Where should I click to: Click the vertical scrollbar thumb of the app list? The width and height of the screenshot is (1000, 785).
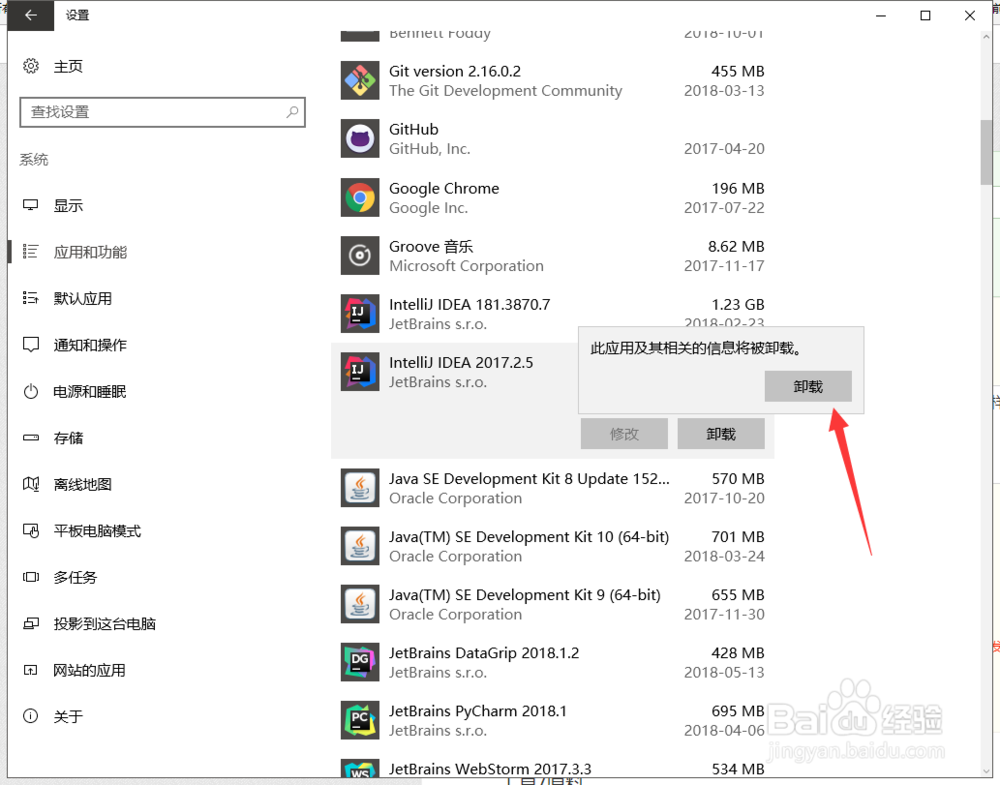[986, 152]
